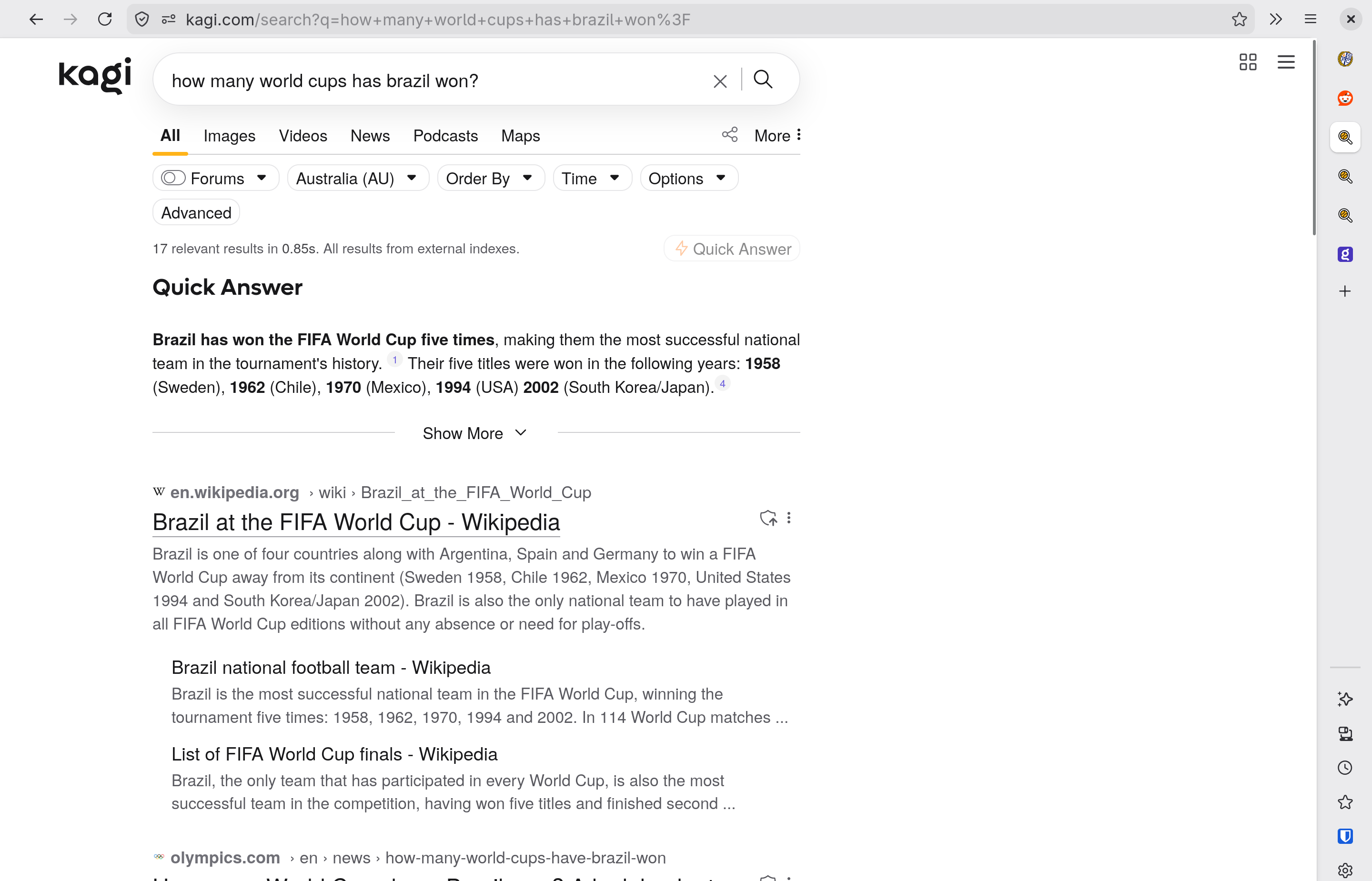Switch to the Images tab
Viewport: 1372px width, 881px height.
[x=230, y=136]
